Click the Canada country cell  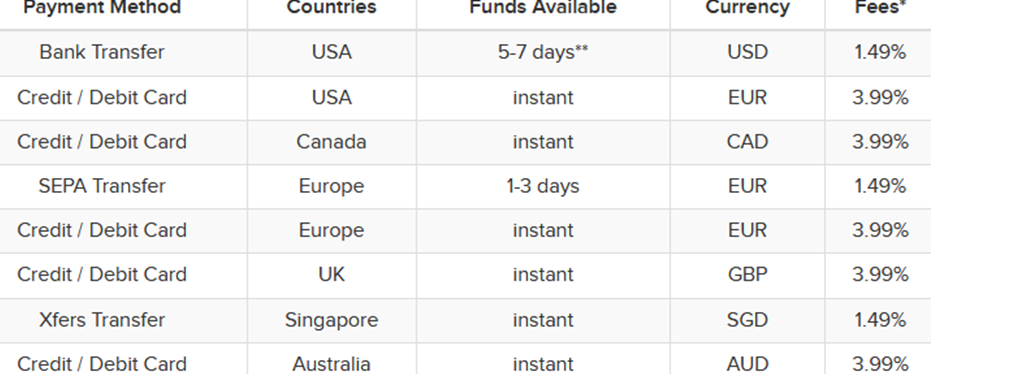click(332, 141)
